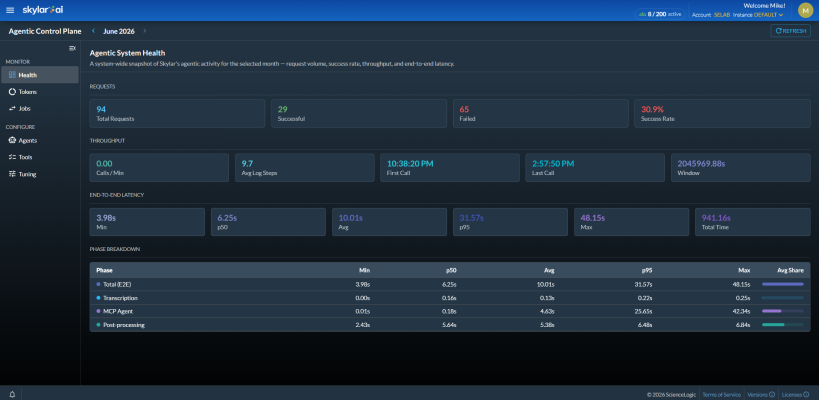Click the p50 column header in table
819x400 pixels.
(452, 270)
